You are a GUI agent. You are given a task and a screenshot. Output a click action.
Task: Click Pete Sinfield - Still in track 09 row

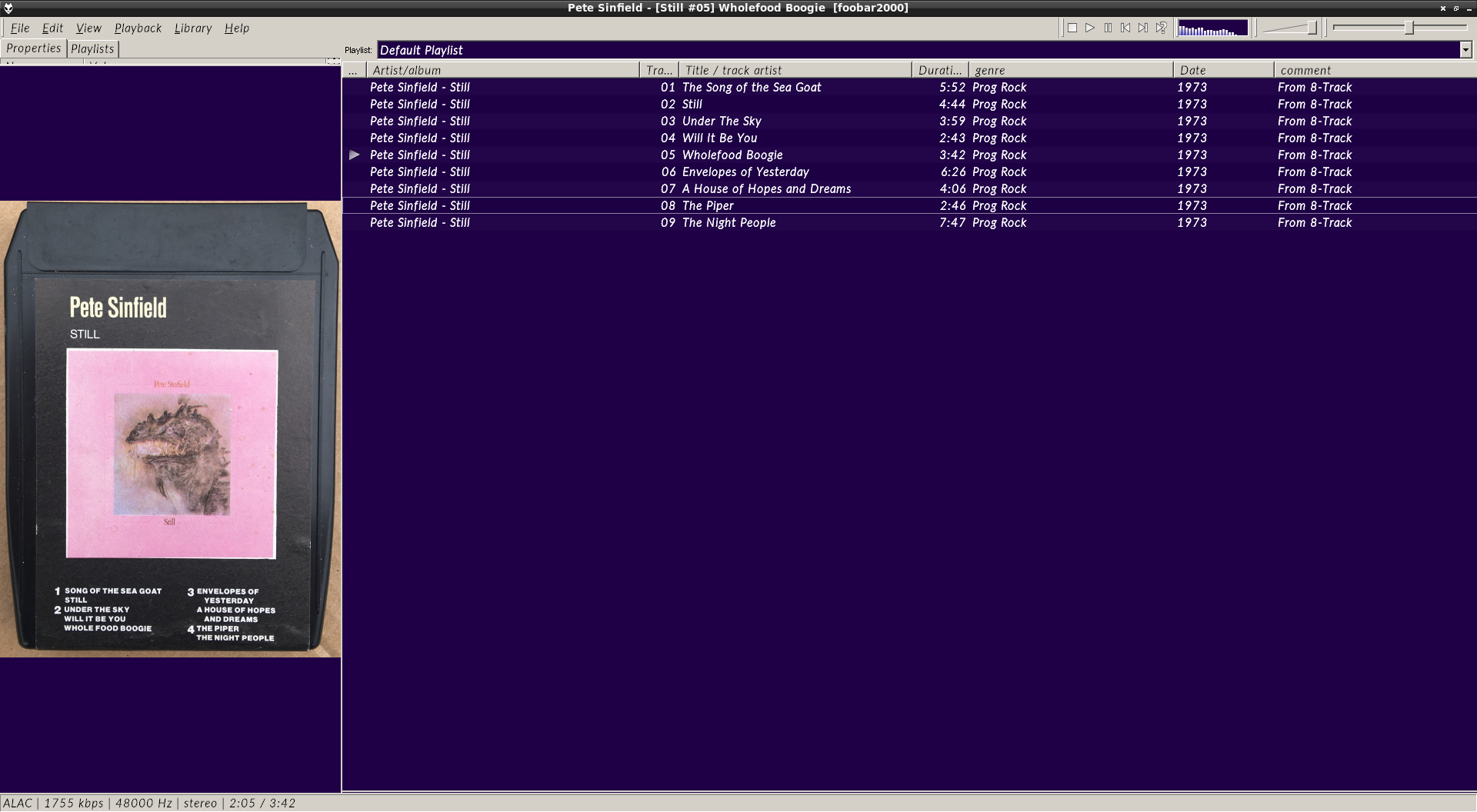click(x=419, y=222)
